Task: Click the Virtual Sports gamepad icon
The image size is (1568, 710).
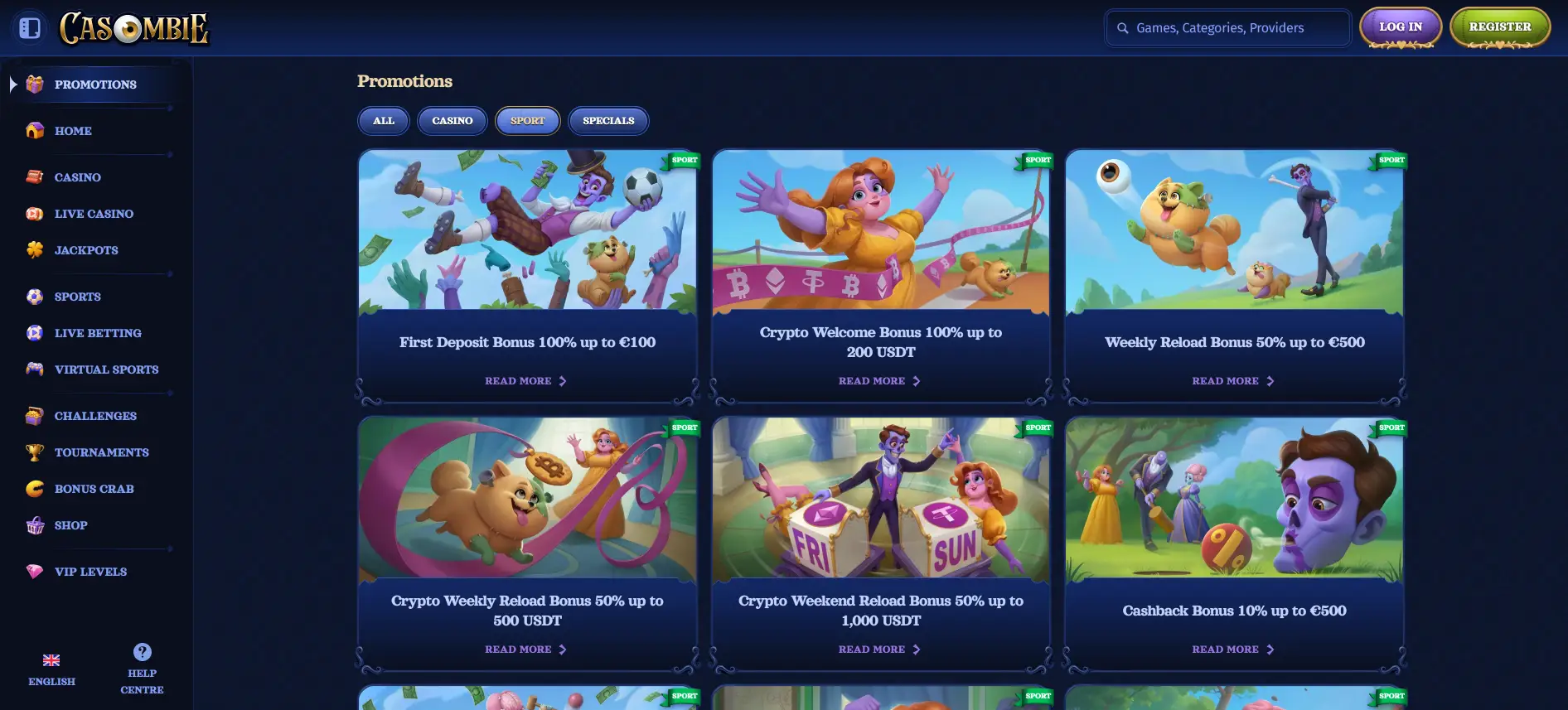Action: 35,369
